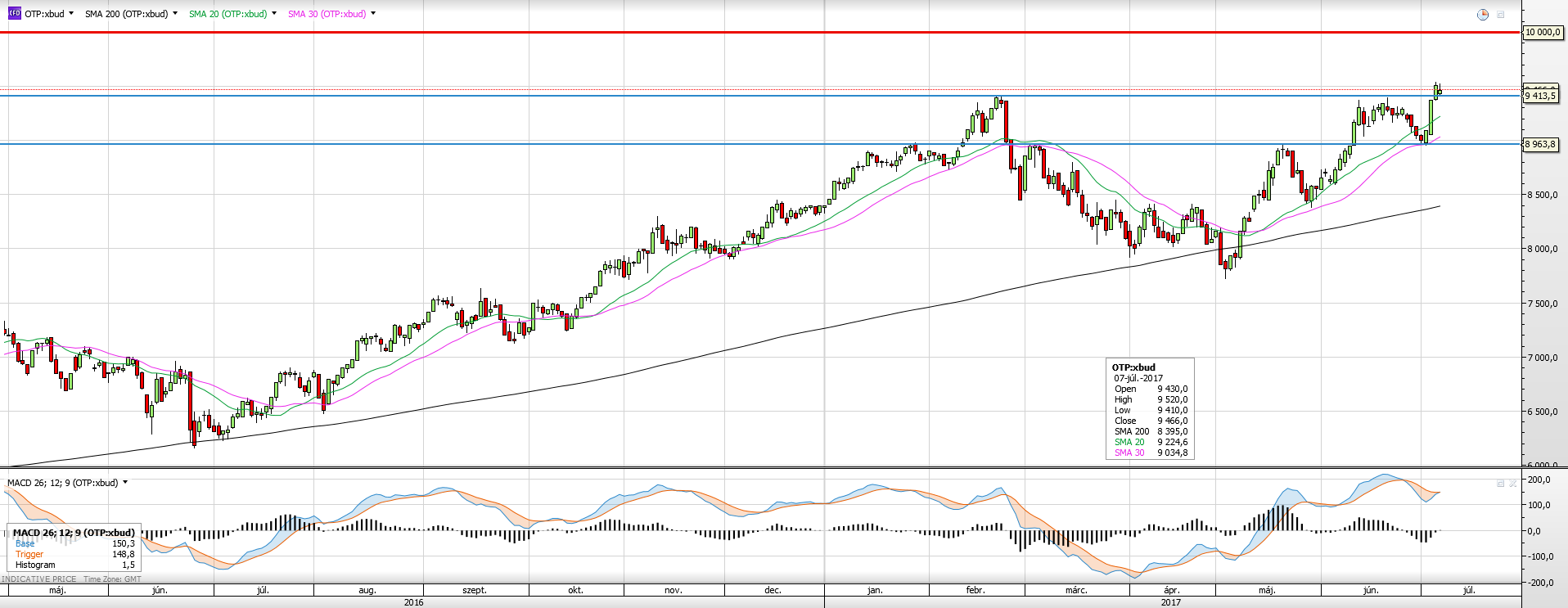This screenshot has width=1568, height=608.
Task: Click the ápr. month label on time axis
Action: [1172, 590]
